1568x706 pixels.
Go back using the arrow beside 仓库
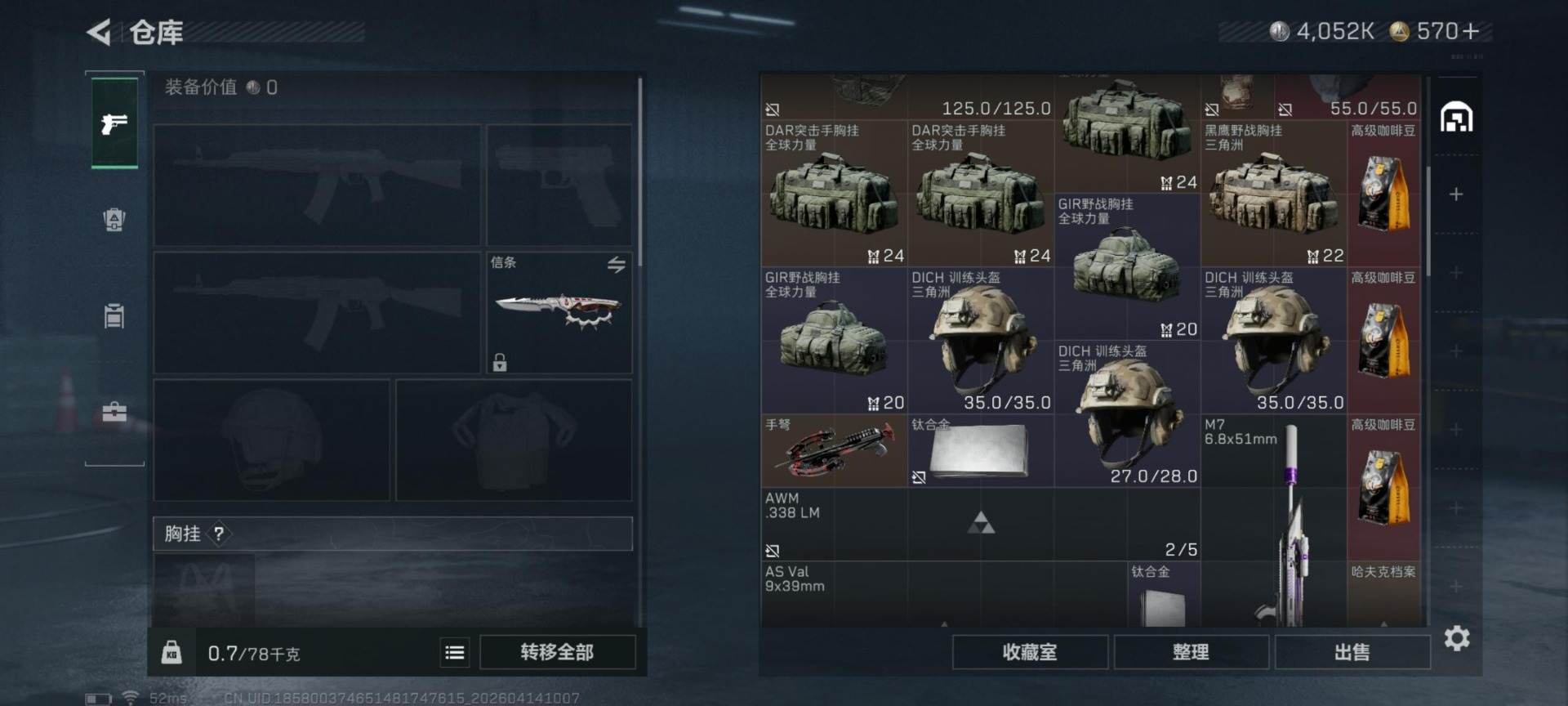(x=99, y=33)
